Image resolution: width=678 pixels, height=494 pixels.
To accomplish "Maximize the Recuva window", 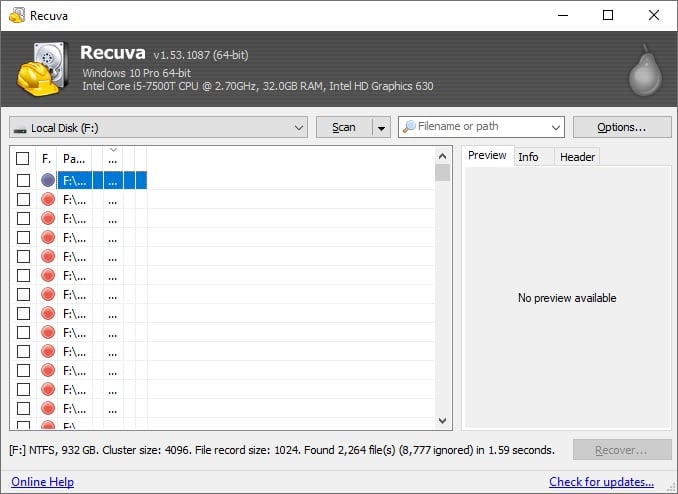I will [x=608, y=16].
